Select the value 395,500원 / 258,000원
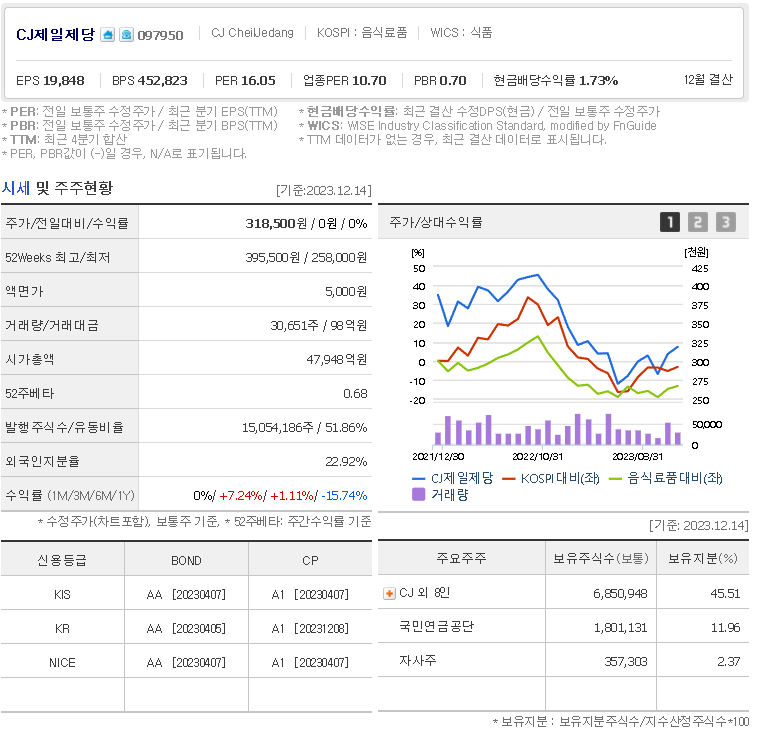The image size is (761, 733). (x=306, y=258)
